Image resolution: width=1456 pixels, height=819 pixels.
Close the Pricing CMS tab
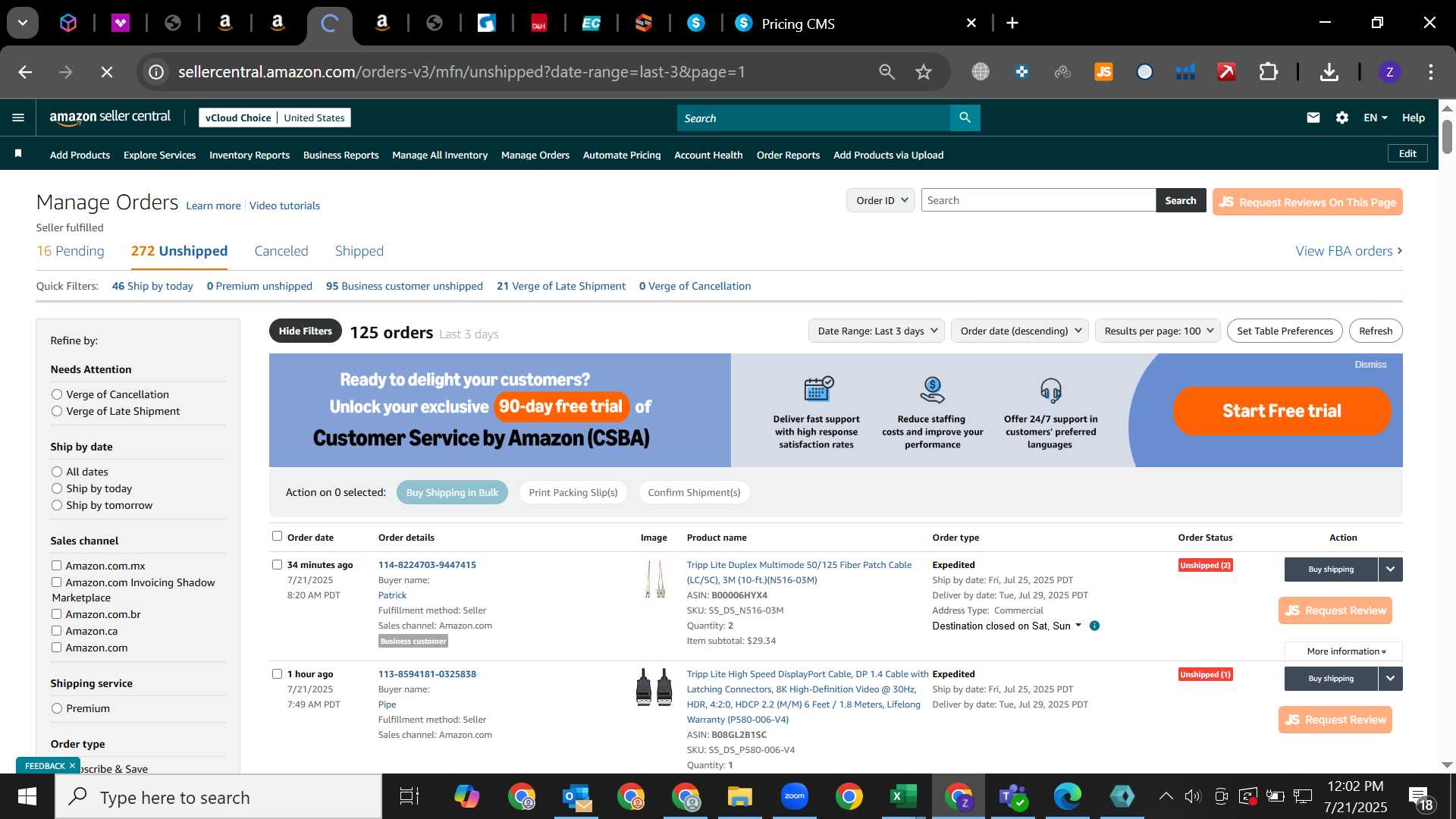[971, 23]
